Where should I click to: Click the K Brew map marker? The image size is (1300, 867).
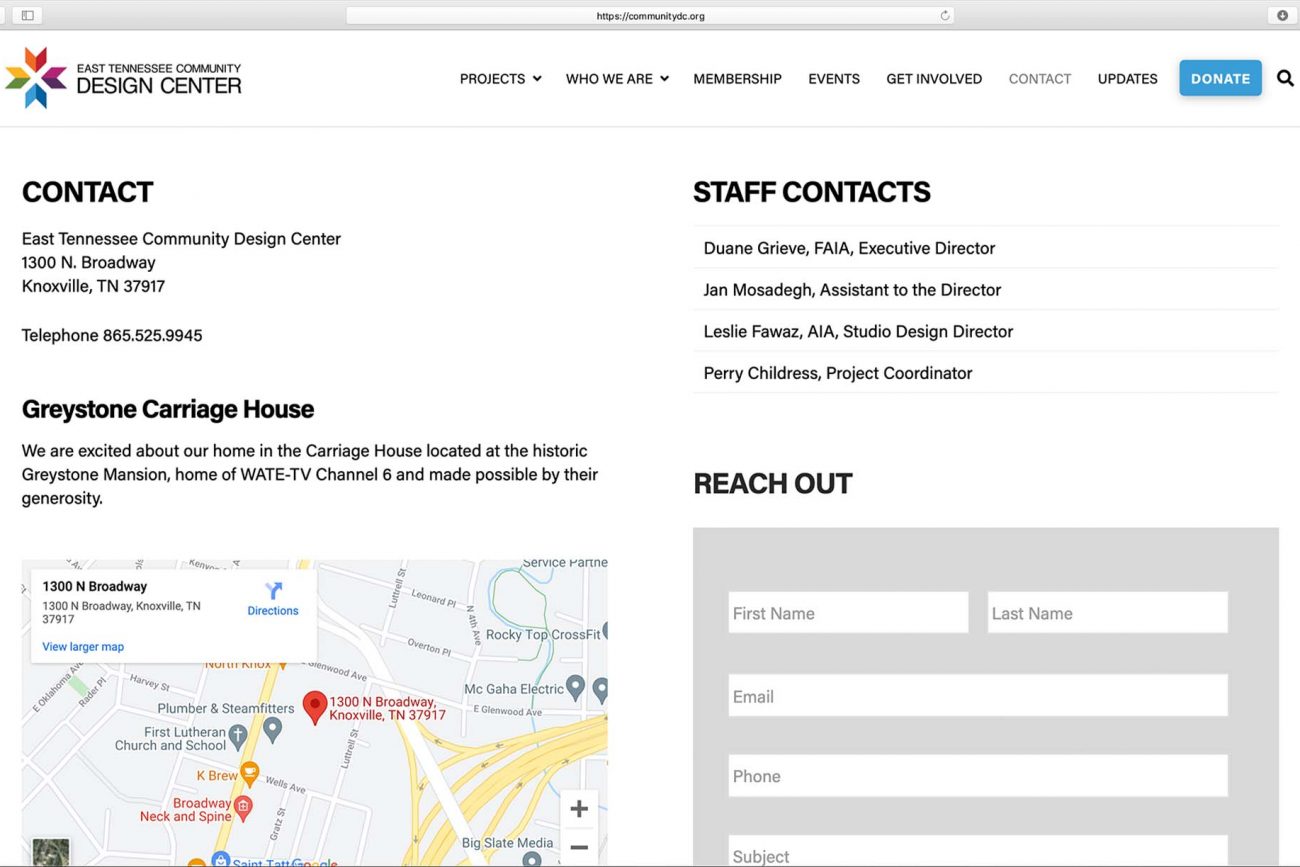pos(249,774)
